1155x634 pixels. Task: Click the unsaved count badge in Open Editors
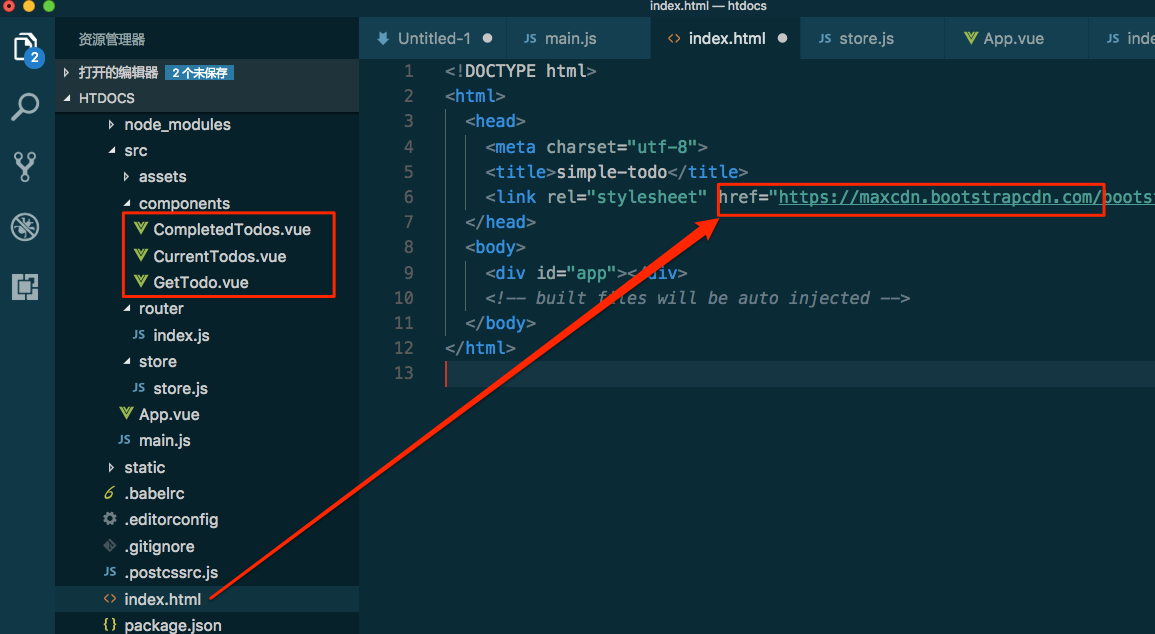pyautogui.click(x=200, y=73)
